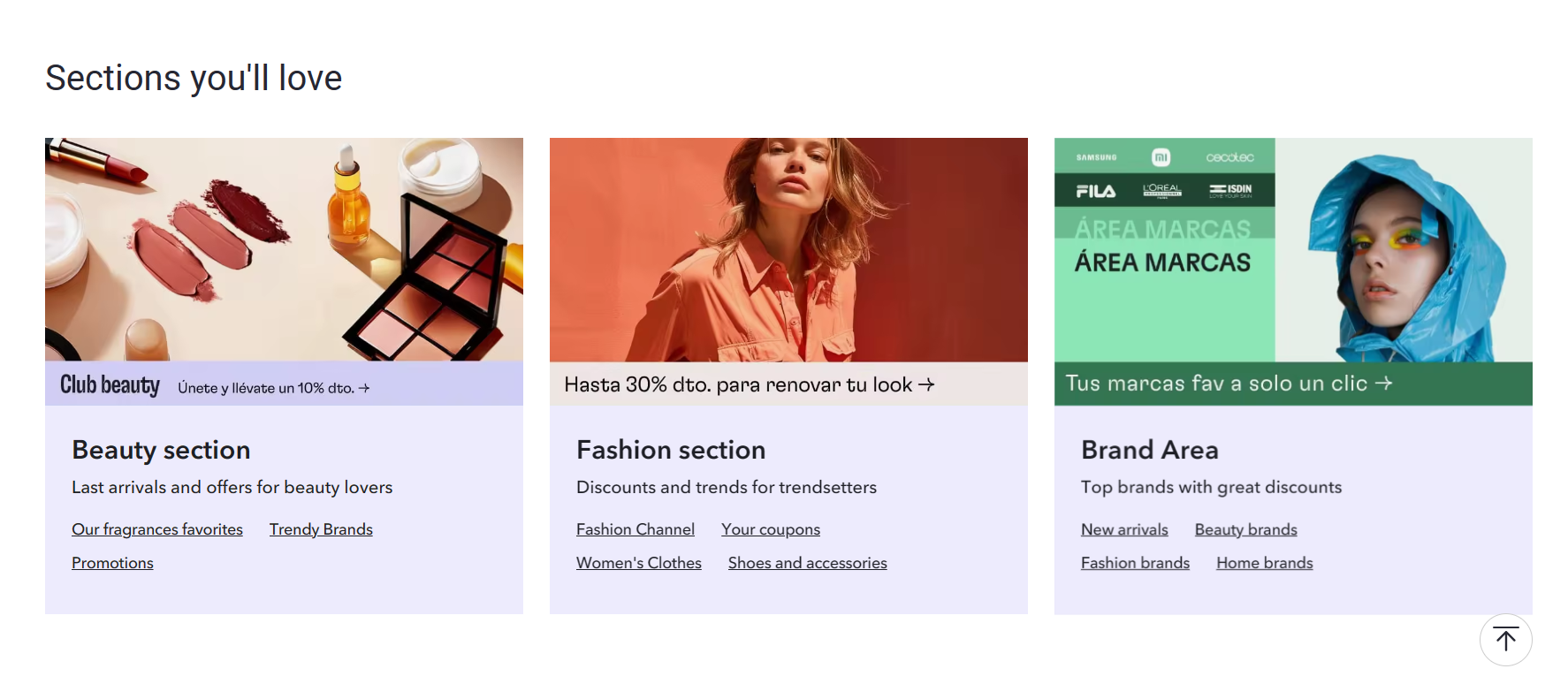View New arrivals in Brand Area
Viewport: 1568px width, 684px height.
(x=1124, y=529)
